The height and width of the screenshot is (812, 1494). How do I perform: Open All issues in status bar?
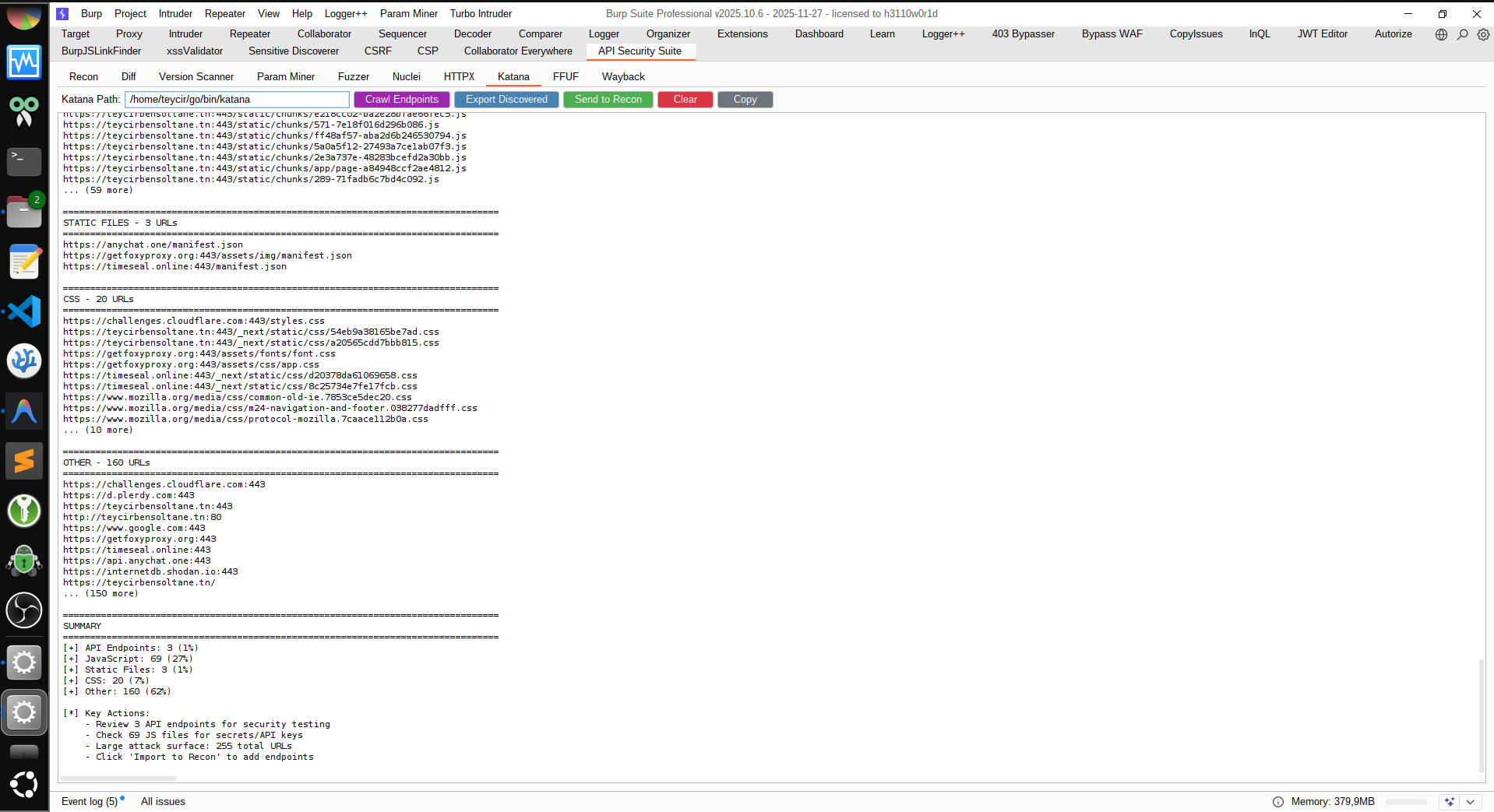(163, 802)
